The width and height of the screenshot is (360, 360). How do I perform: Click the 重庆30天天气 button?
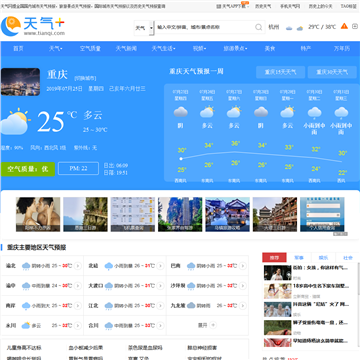(x=332, y=72)
